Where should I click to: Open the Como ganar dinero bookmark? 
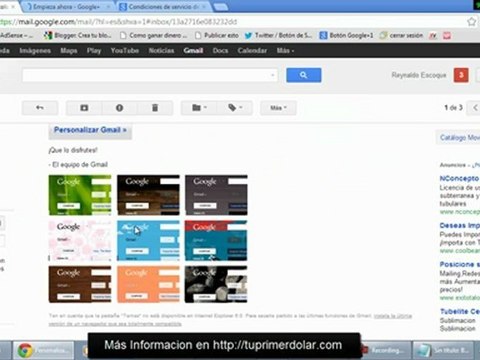154,35
